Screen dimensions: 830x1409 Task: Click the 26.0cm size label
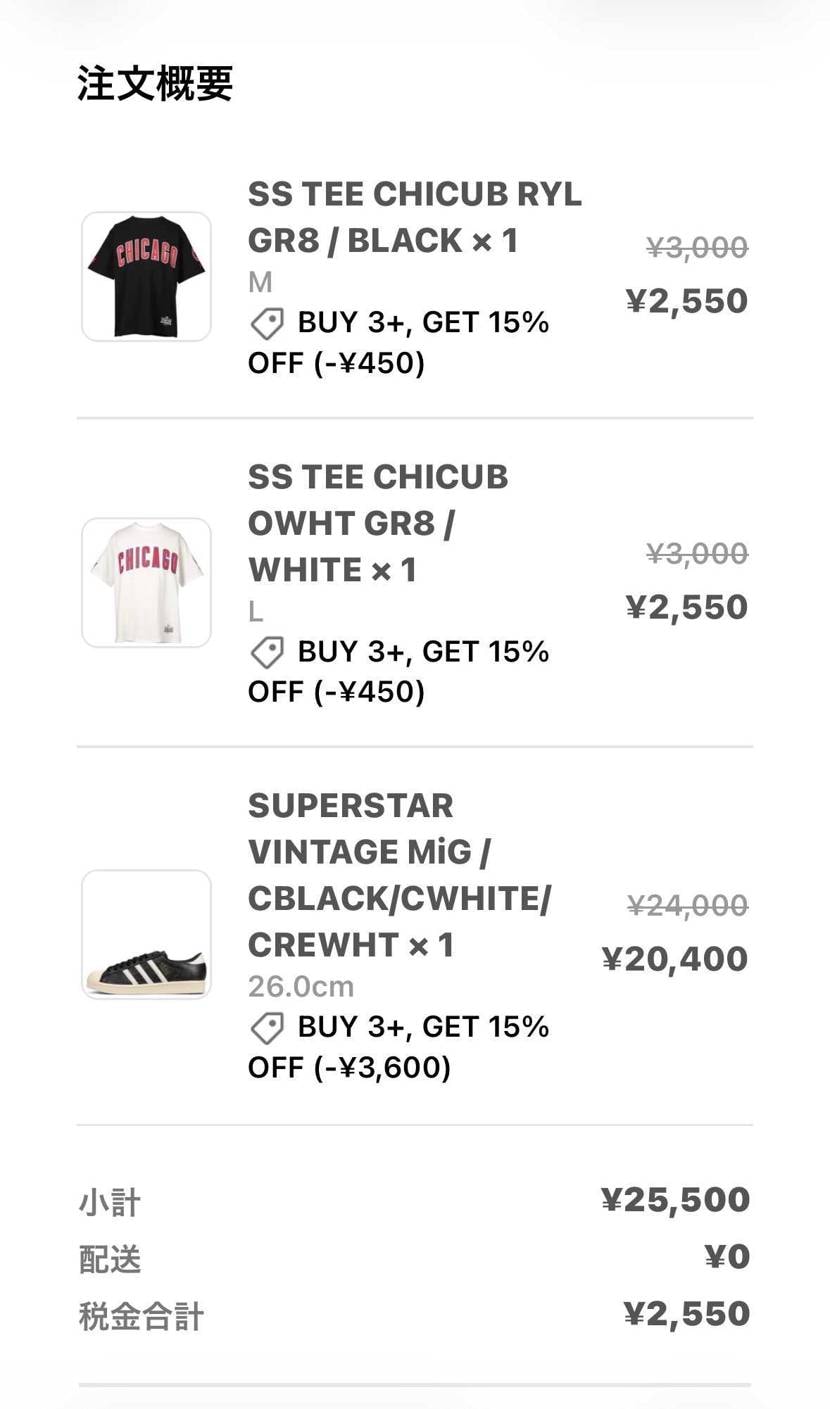[300, 987]
